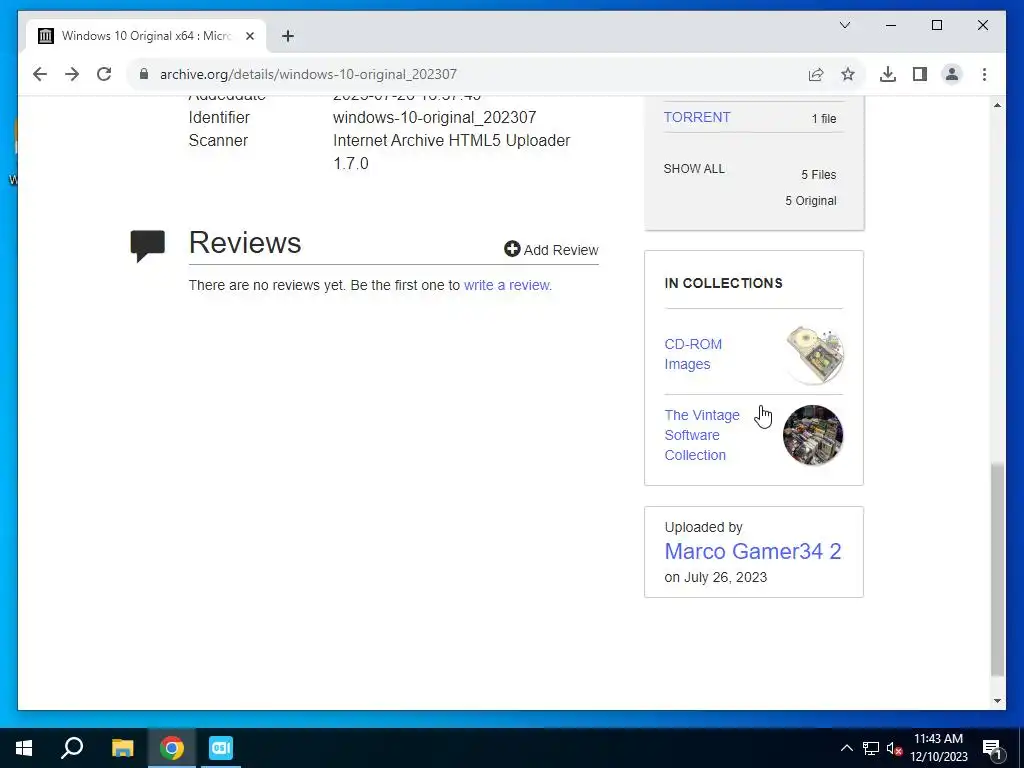Close the Windows 10 Original x64 tab
The image size is (1024, 768).
pos(249,36)
